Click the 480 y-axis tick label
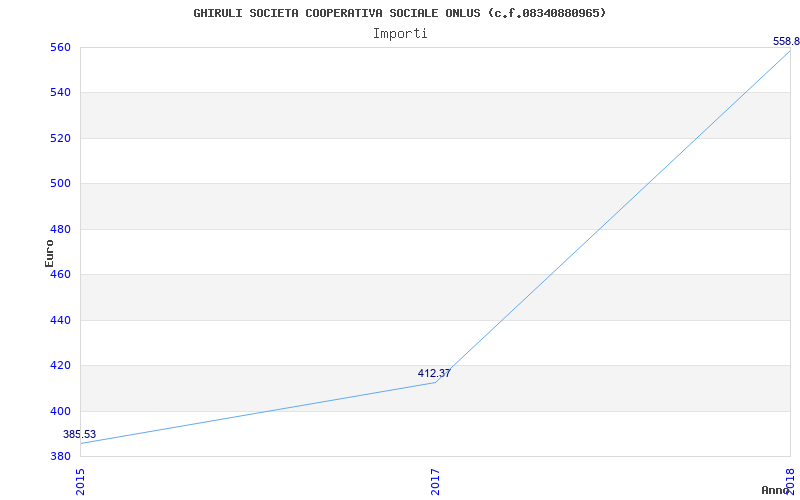 [60, 229]
